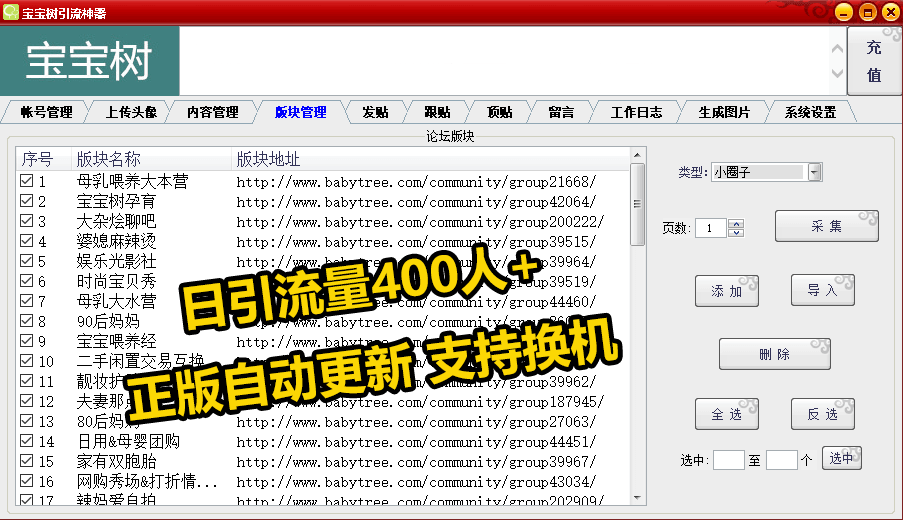Screen dimensions: 903x520
Task: Go to the 系统设置 tab
Action: (810, 112)
